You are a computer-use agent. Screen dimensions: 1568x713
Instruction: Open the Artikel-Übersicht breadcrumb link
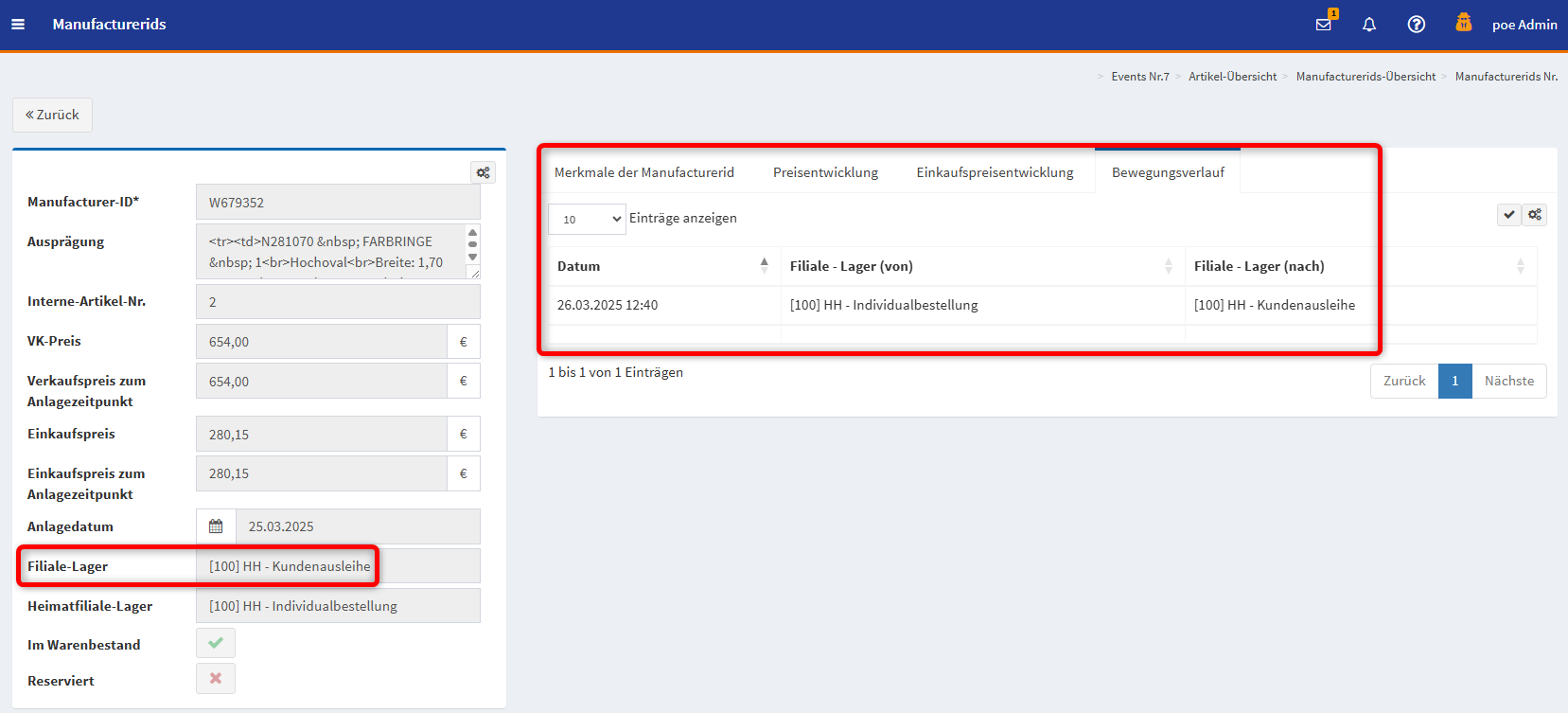click(1232, 77)
